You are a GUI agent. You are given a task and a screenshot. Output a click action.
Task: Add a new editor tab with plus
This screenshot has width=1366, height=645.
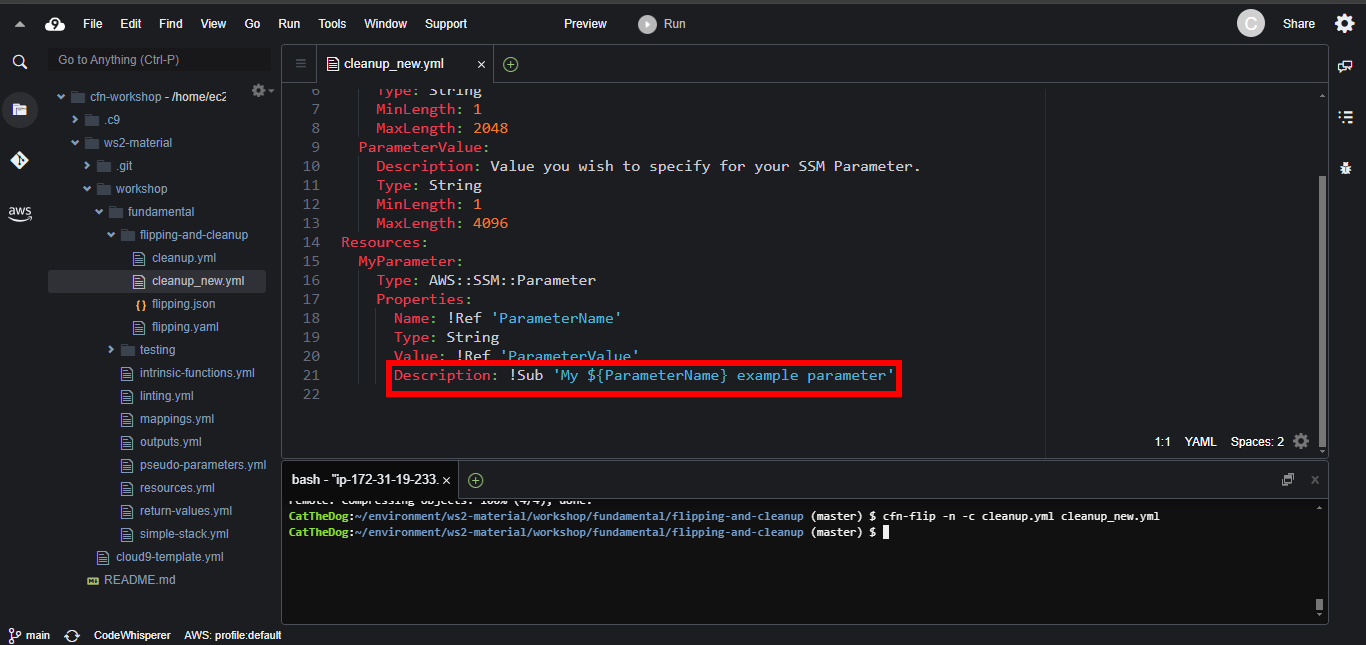pos(511,64)
